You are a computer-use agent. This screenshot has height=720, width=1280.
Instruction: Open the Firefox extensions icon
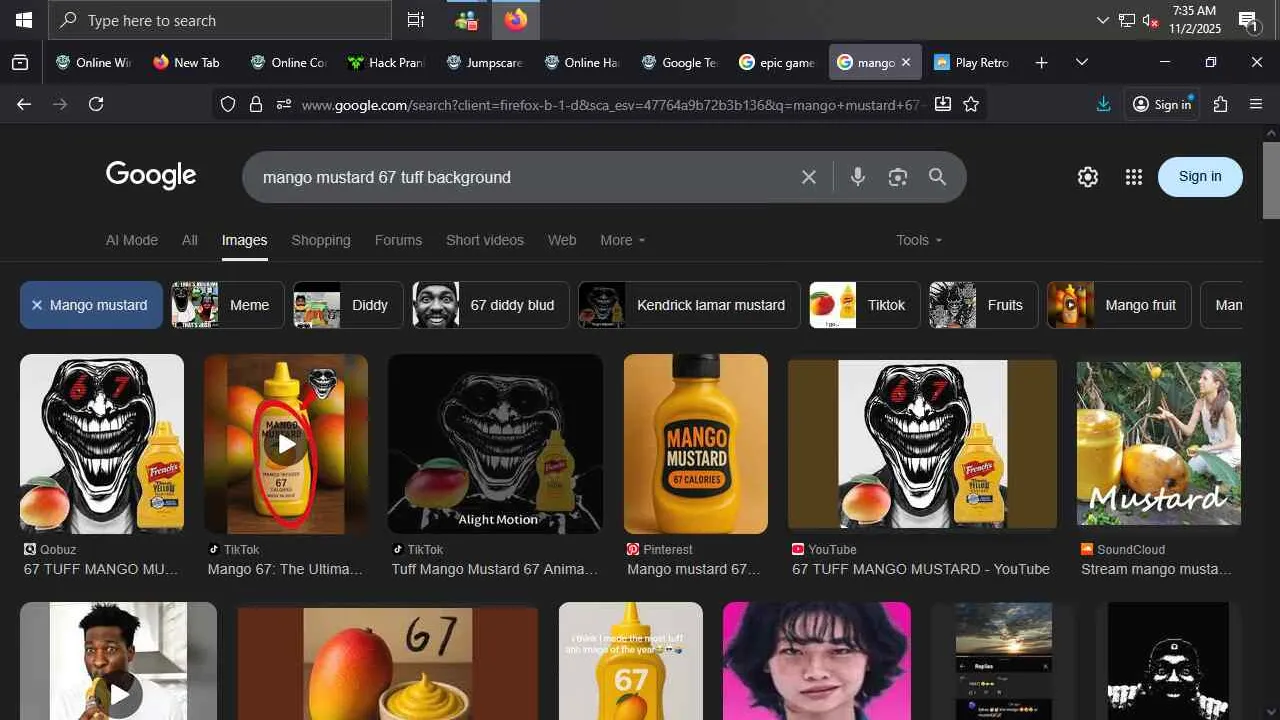1220,104
